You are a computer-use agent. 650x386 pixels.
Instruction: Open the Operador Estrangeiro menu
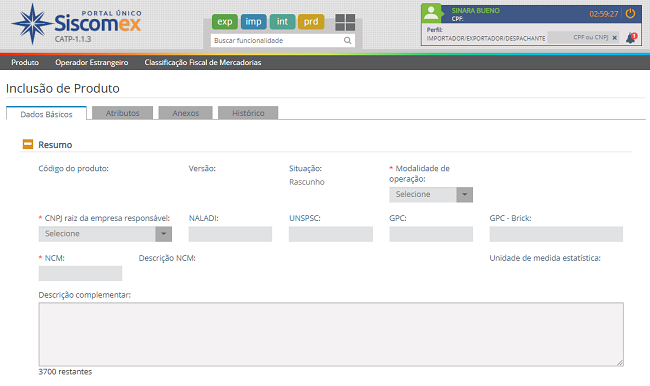click(x=92, y=62)
